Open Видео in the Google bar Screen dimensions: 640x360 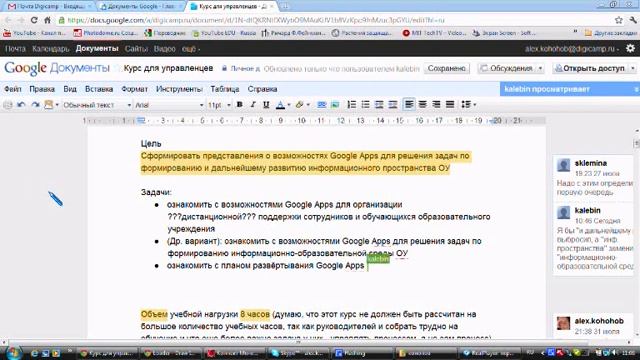coord(164,49)
